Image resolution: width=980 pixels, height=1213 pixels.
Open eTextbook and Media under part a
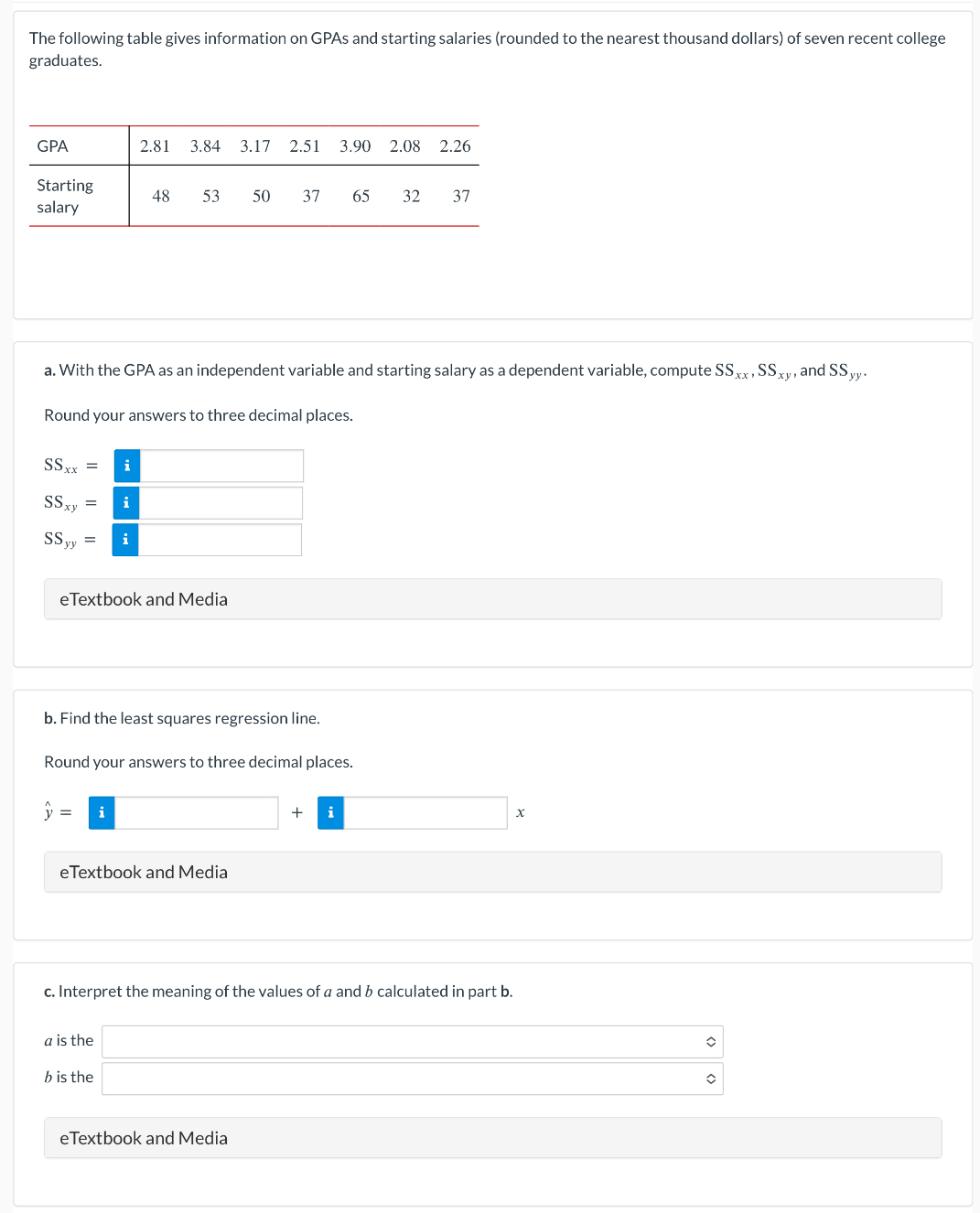[143, 599]
